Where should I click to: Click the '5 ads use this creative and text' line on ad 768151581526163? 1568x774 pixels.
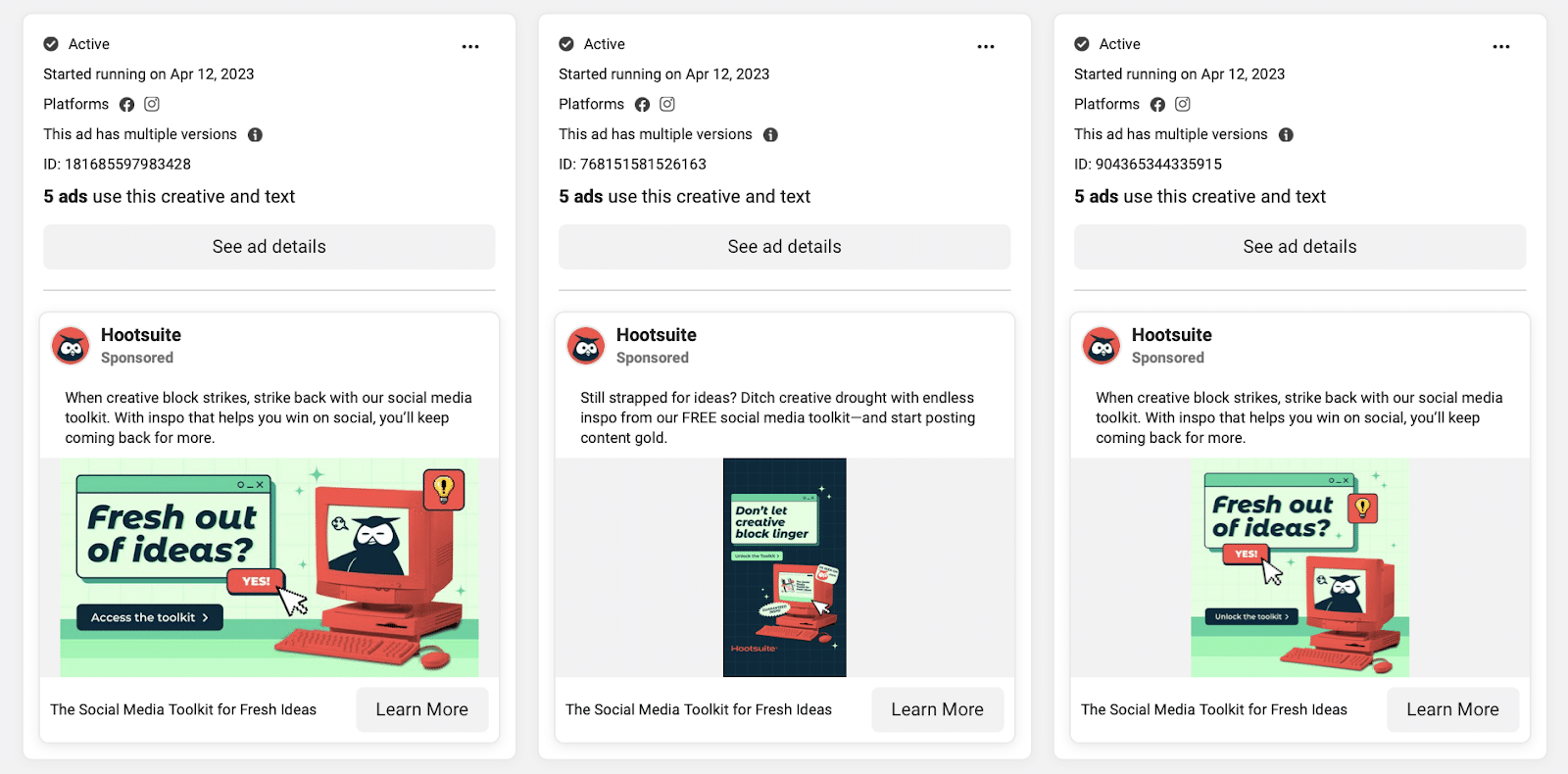coord(685,197)
